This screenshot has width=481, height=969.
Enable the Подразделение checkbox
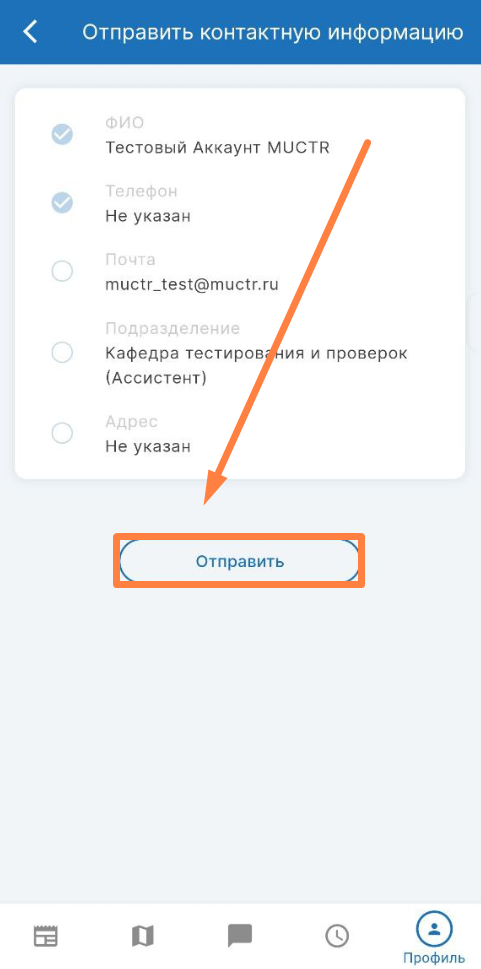(62, 352)
